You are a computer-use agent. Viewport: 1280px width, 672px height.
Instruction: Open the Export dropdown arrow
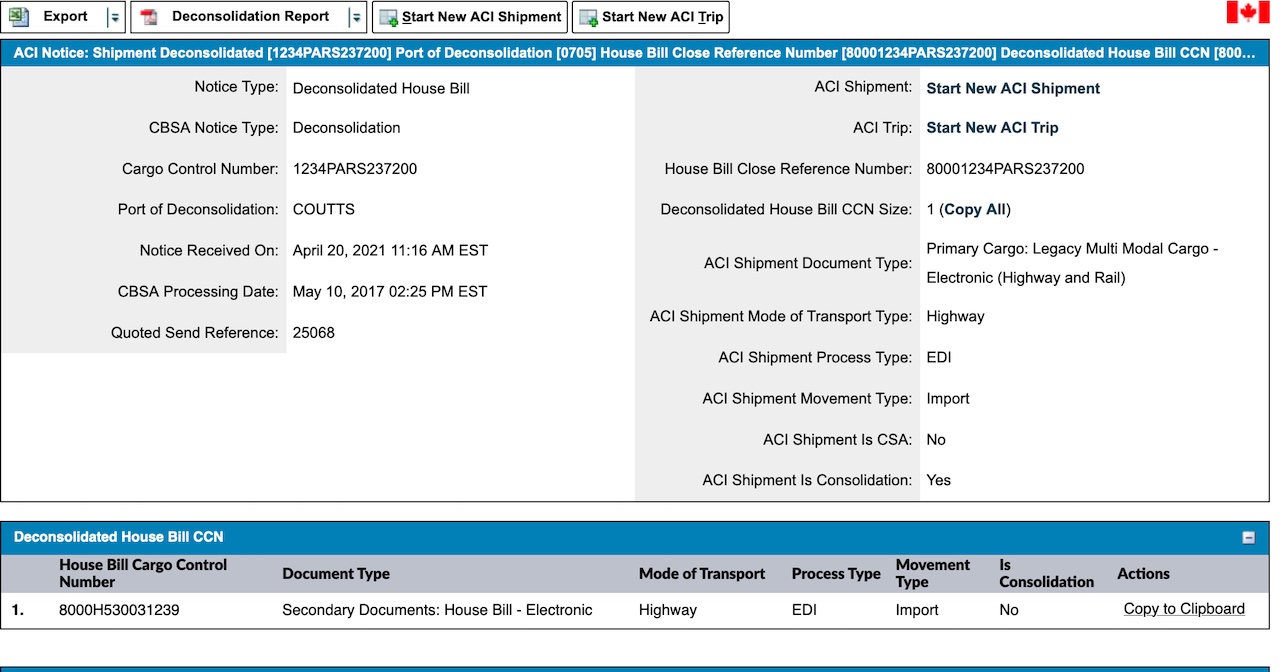coord(114,17)
